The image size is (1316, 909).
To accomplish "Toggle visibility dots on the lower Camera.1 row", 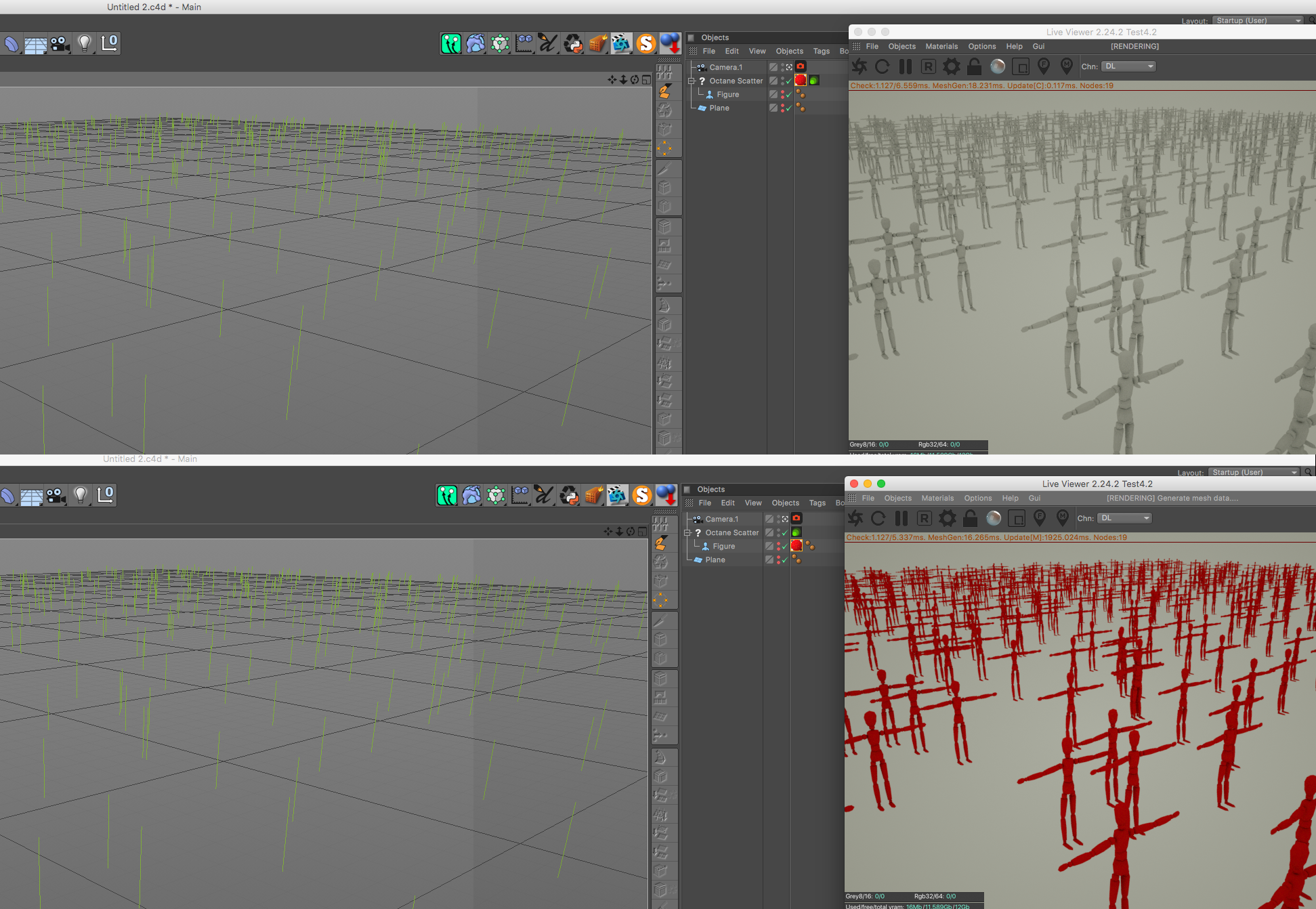I will pyautogui.click(x=778, y=520).
